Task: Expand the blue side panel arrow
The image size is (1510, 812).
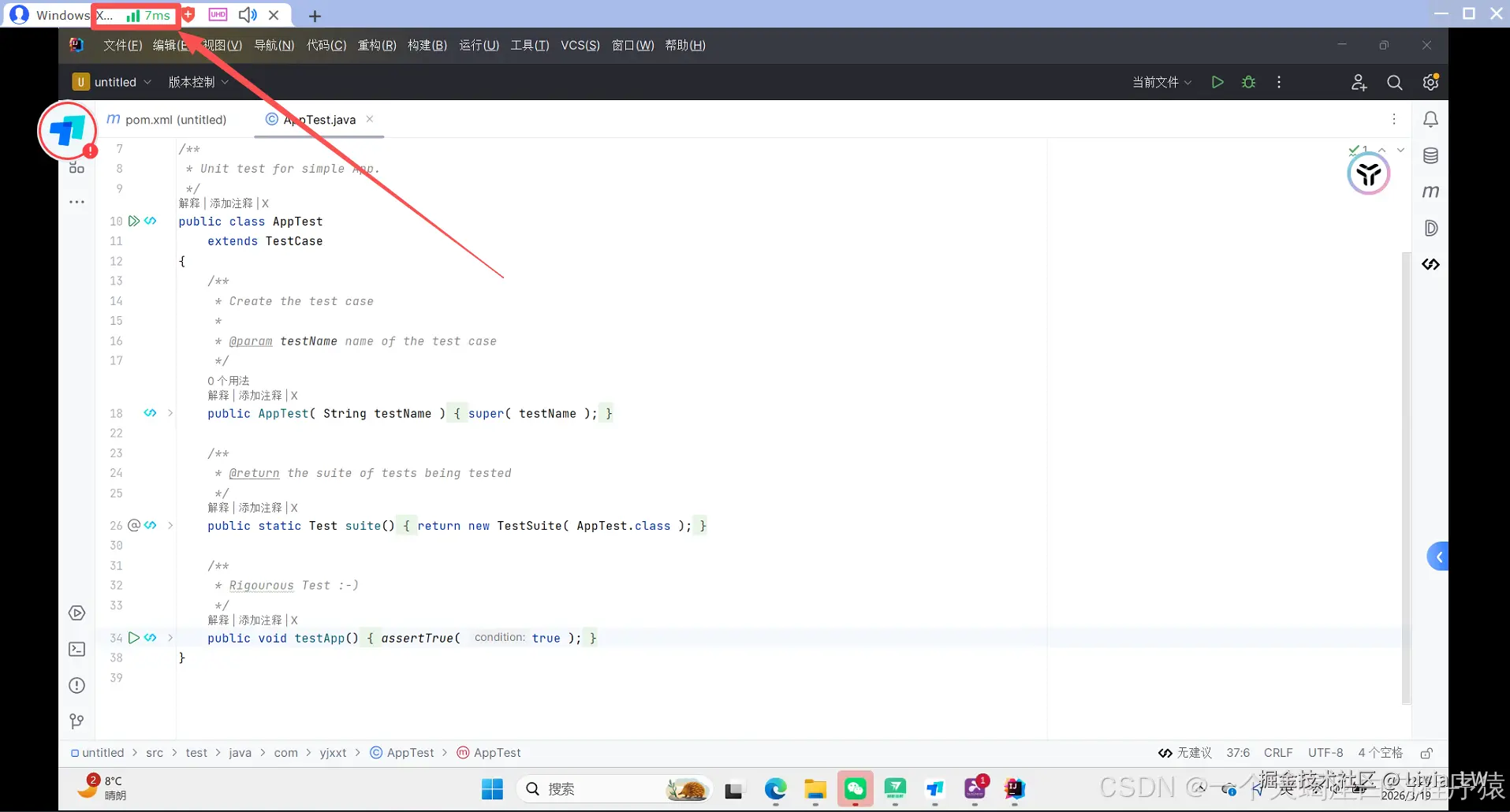Action: 1438,557
